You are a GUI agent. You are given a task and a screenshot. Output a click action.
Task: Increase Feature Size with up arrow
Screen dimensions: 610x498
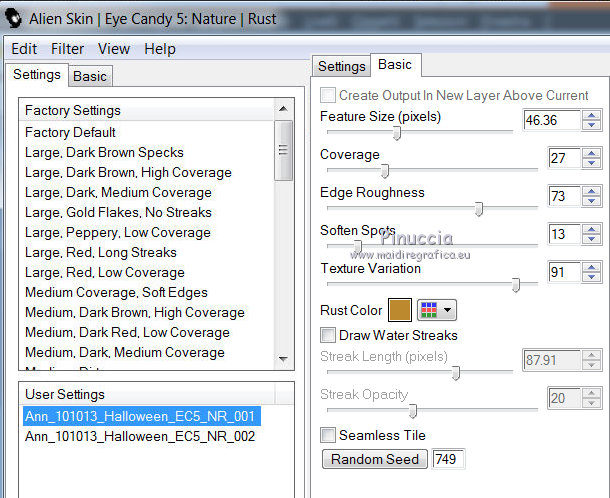coord(591,116)
